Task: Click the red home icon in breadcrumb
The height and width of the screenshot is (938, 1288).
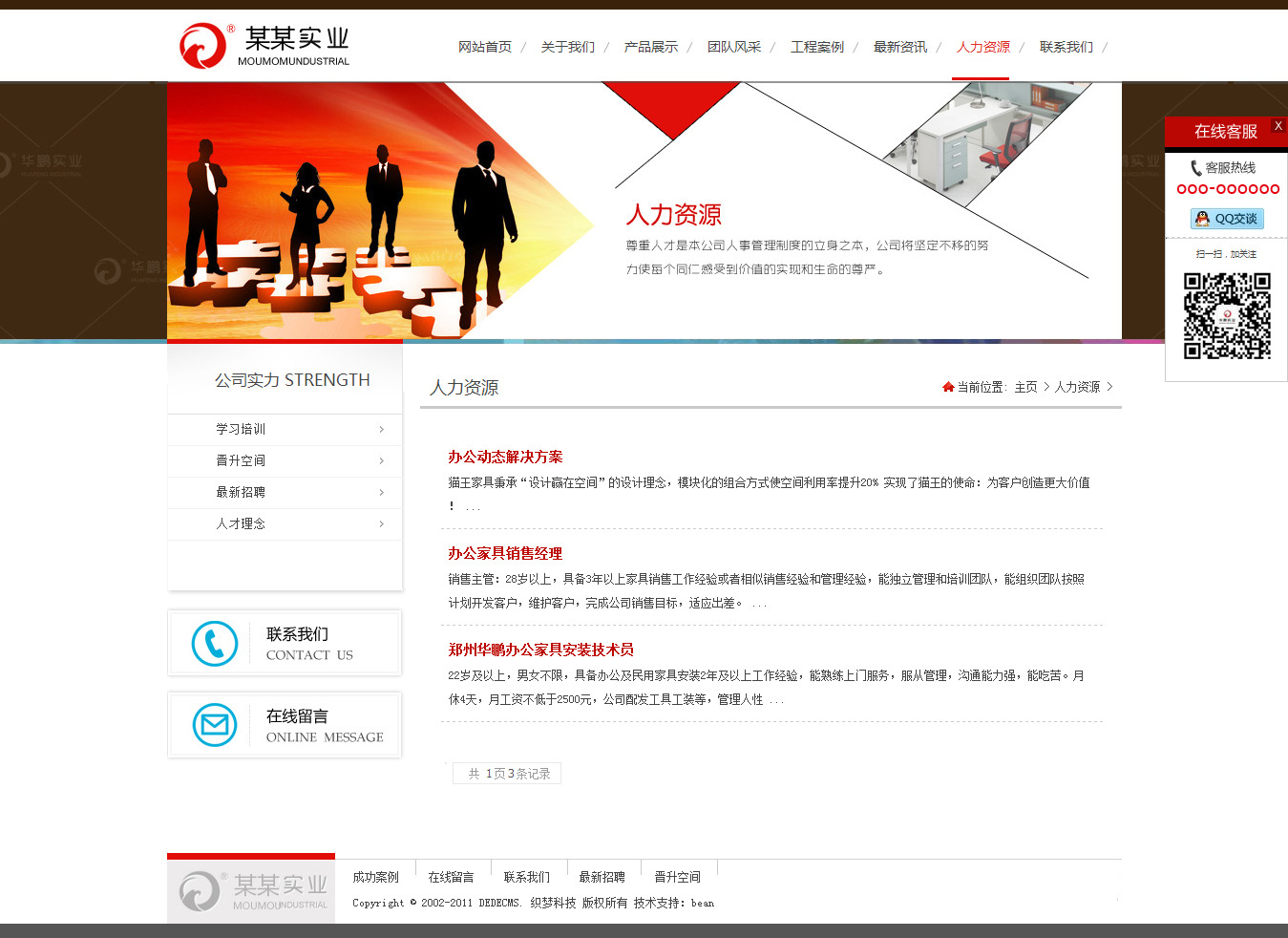Action: click(x=948, y=387)
